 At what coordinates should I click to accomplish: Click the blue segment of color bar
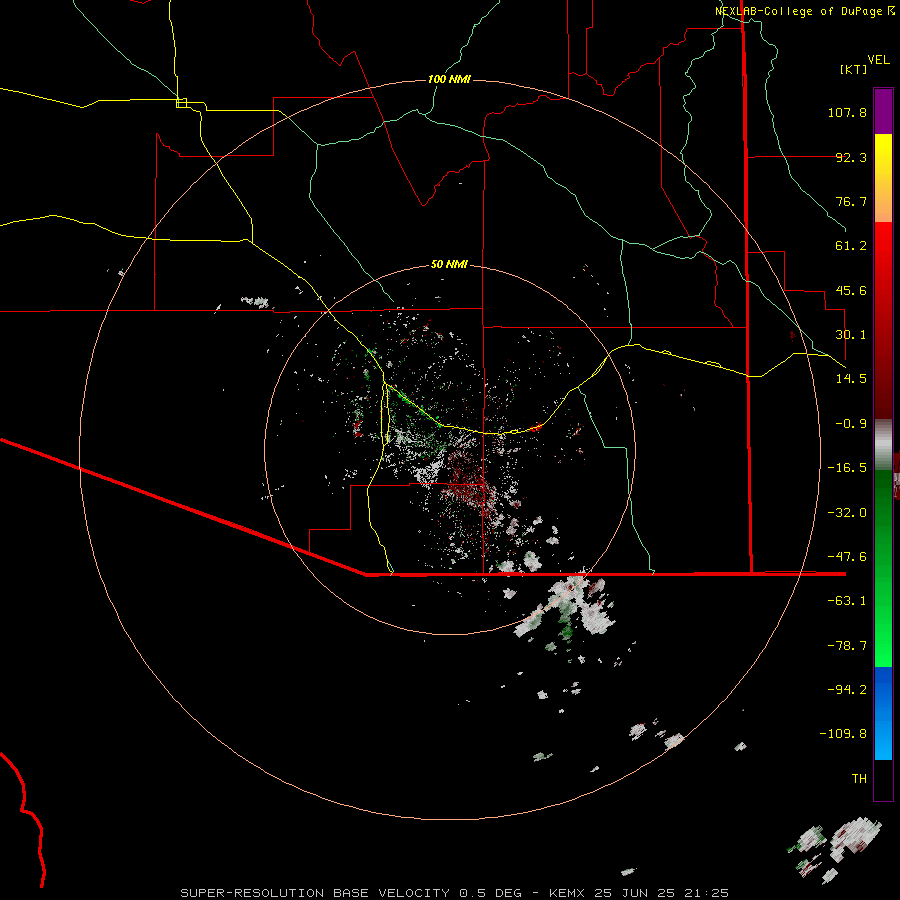coord(883,713)
